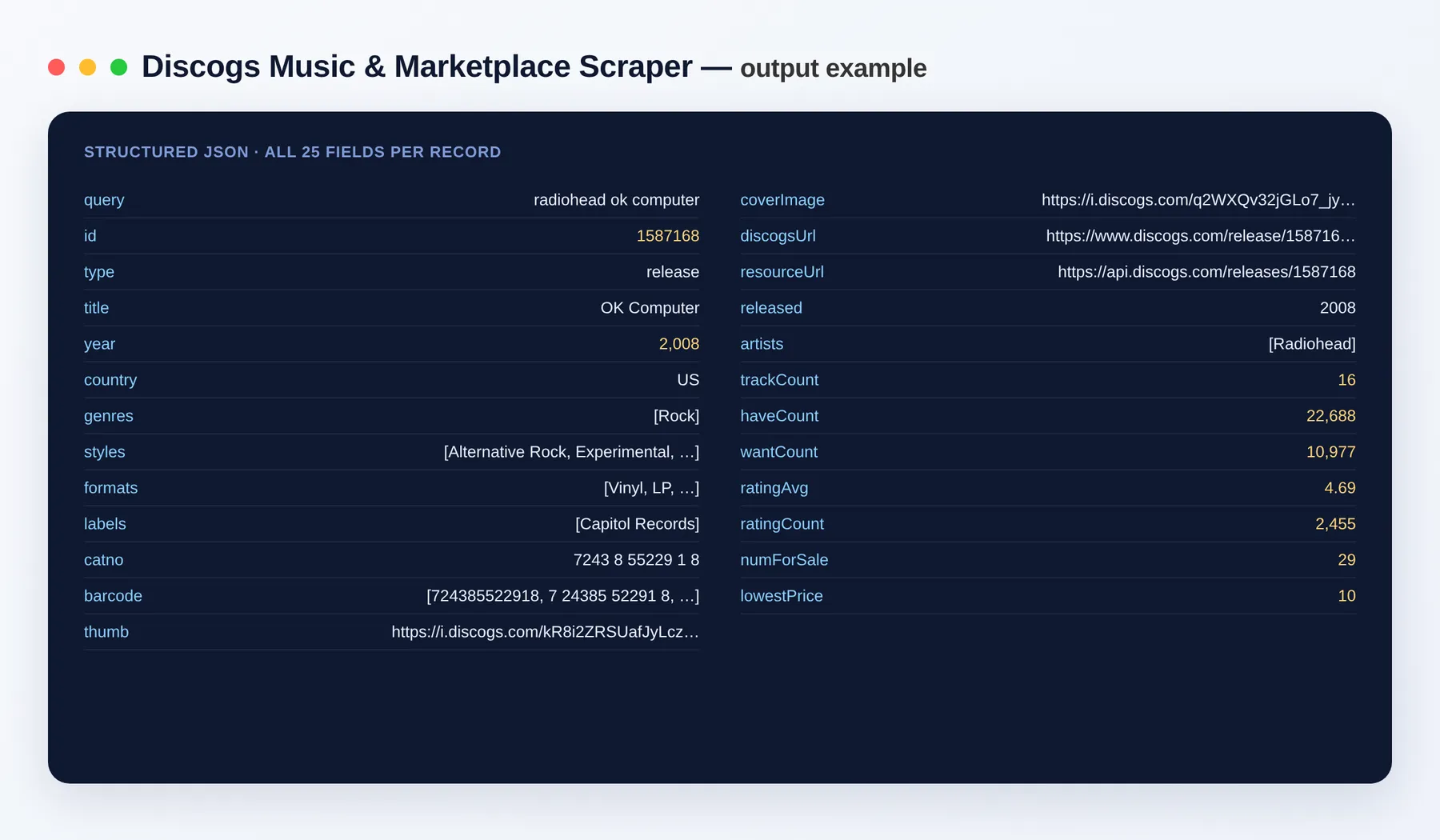This screenshot has width=1440, height=840.
Task: Select the wantCount value 10,977
Action: (x=1330, y=452)
